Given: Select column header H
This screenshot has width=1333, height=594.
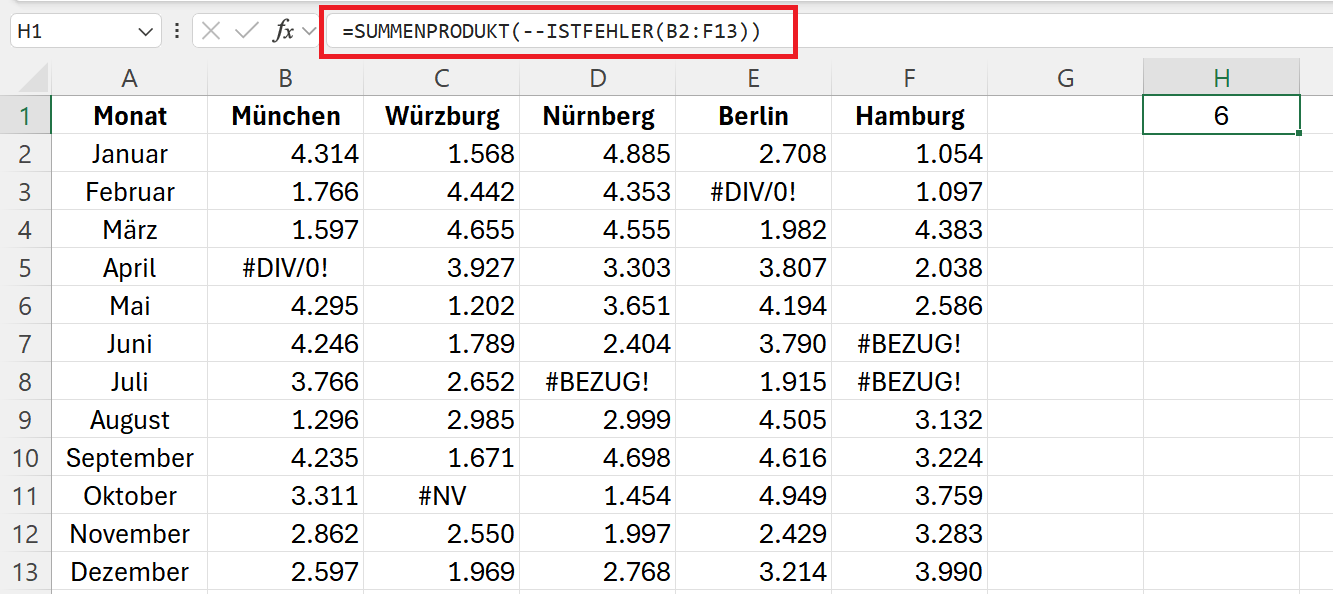Looking at the screenshot, I should [x=1221, y=78].
